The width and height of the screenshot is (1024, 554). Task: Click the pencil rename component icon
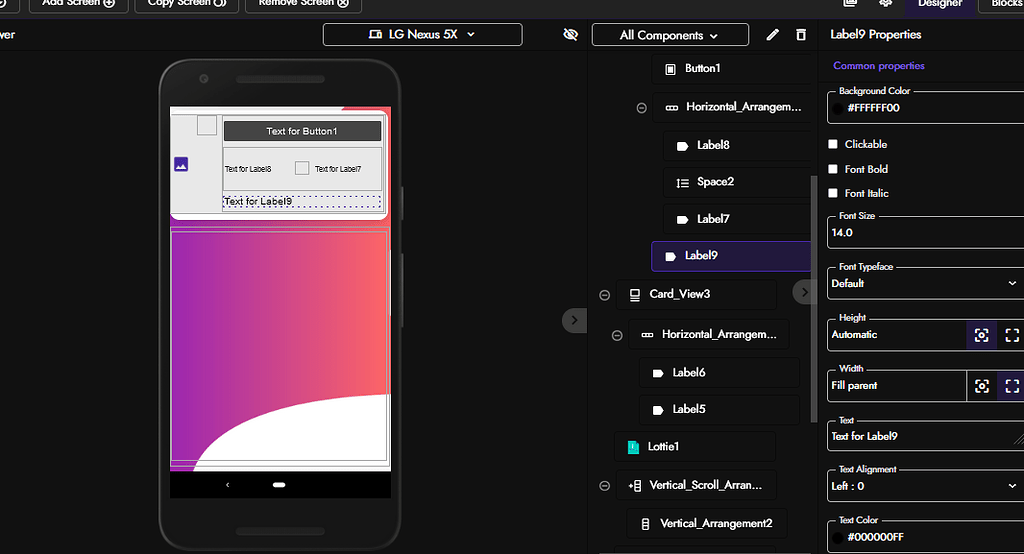pyautogui.click(x=772, y=35)
